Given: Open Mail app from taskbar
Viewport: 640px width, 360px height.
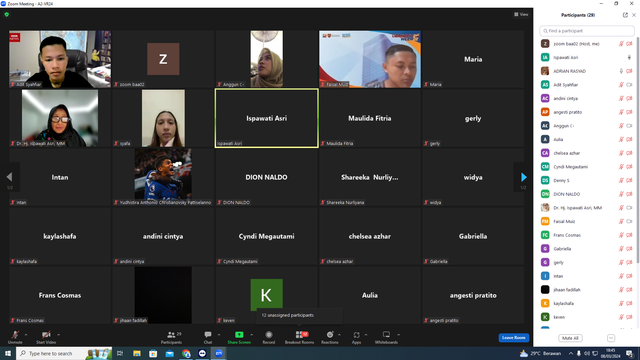Looking at the screenshot, I should pyautogui.click(x=169, y=353).
